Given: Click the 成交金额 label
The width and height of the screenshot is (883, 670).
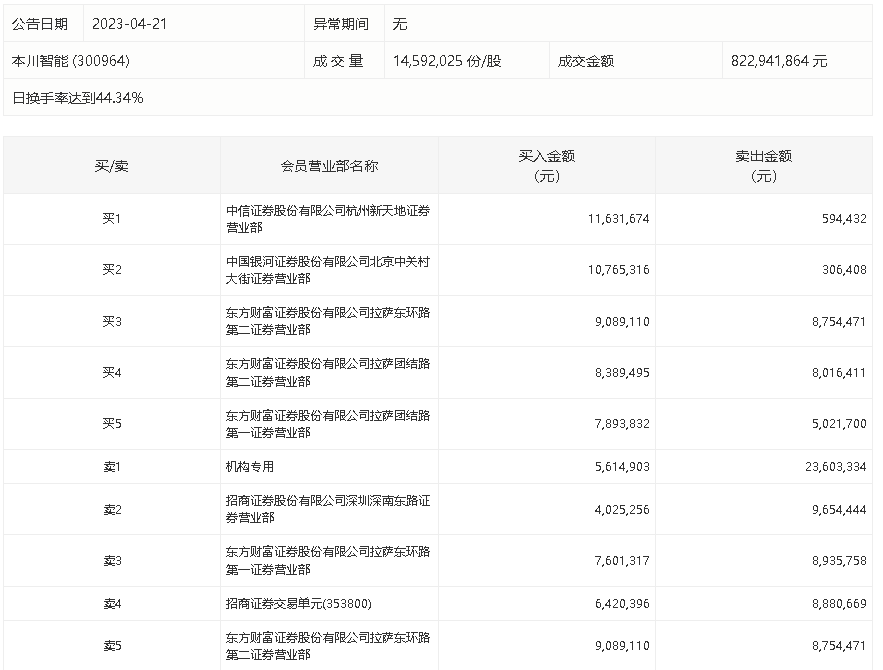Looking at the screenshot, I should click(x=586, y=61).
